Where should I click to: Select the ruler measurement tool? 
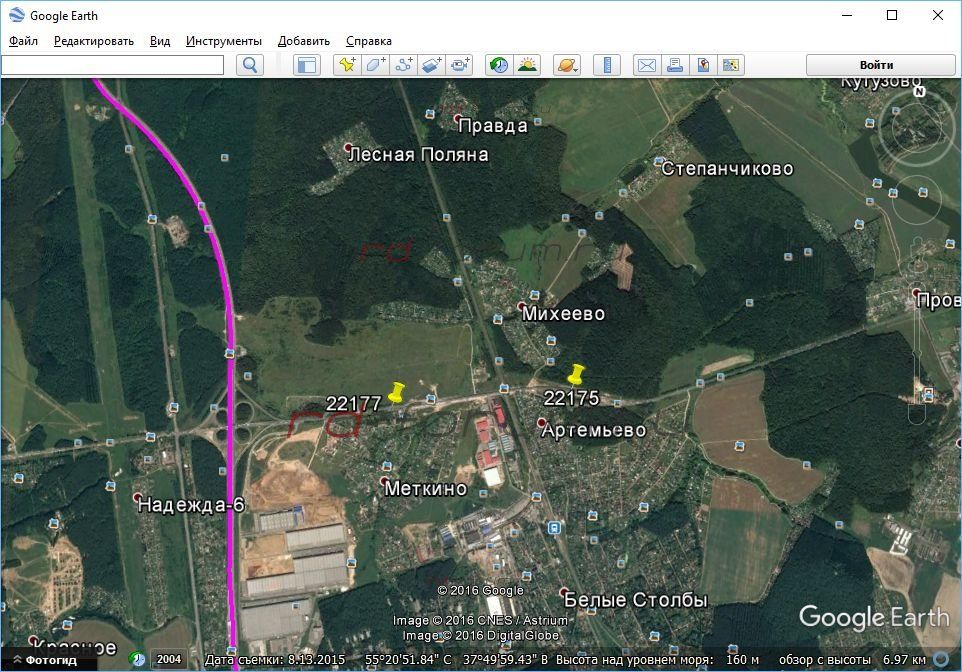click(x=606, y=65)
